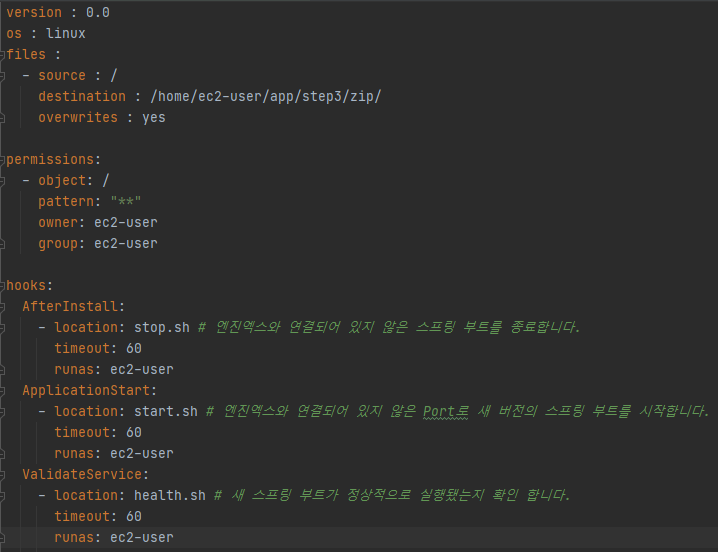The width and height of the screenshot is (718, 552).
Task: Click the 'start.sh' script name
Action: (165, 412)
